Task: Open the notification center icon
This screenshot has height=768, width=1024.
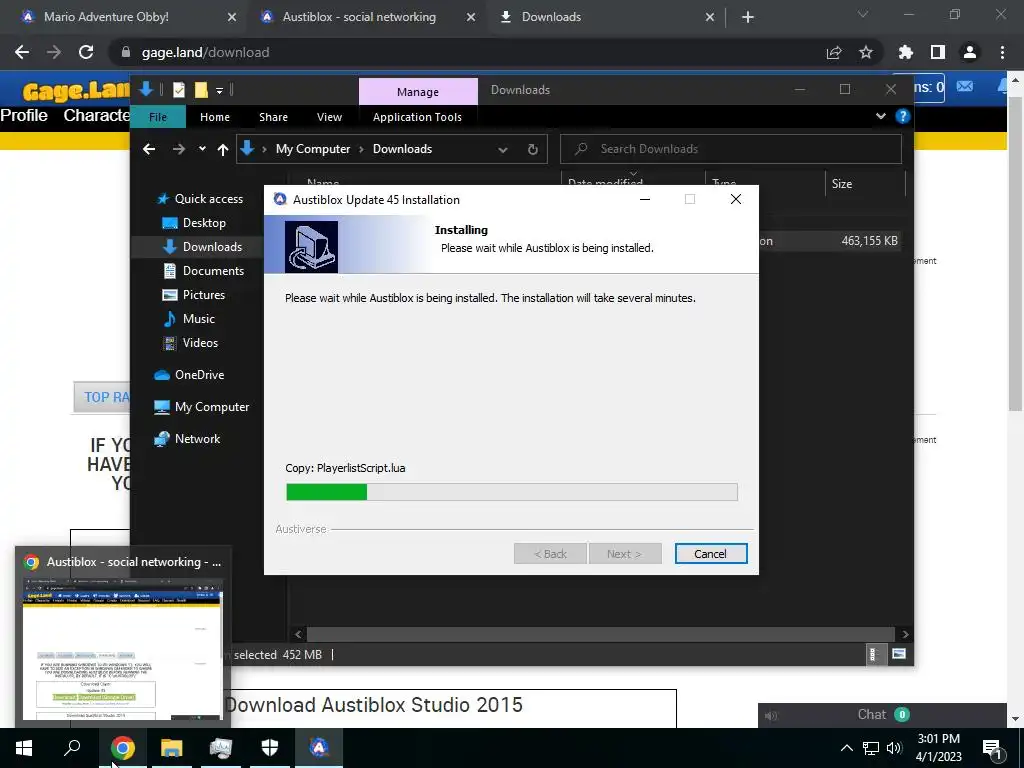Action: (992, 748)
